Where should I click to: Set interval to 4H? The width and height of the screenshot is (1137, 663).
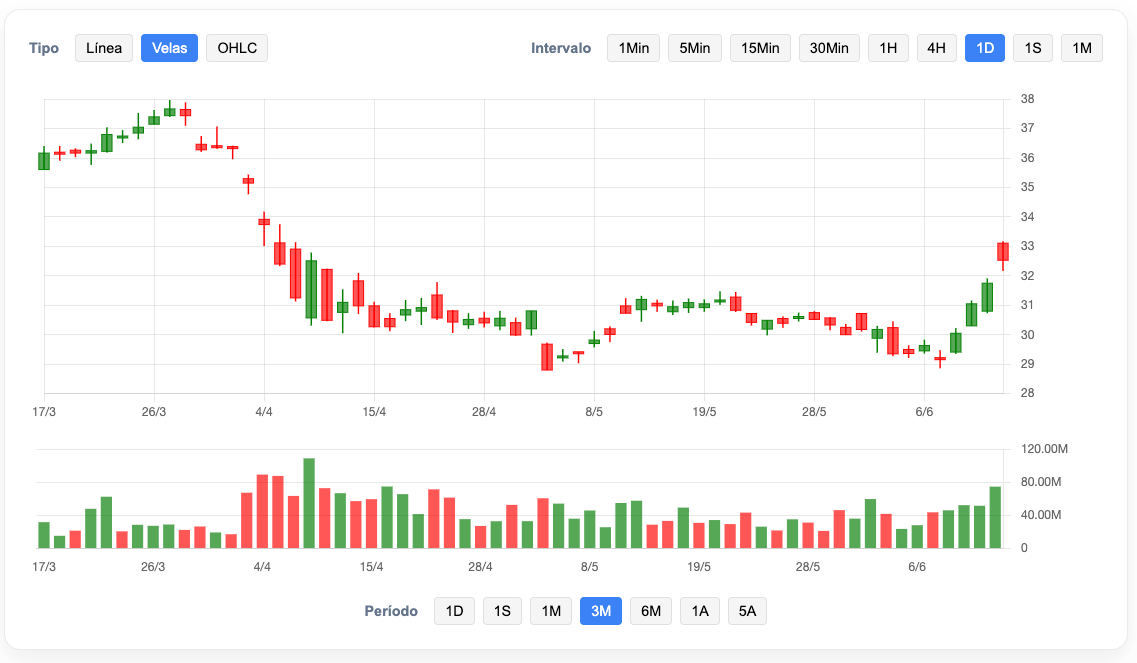(936, 48)
